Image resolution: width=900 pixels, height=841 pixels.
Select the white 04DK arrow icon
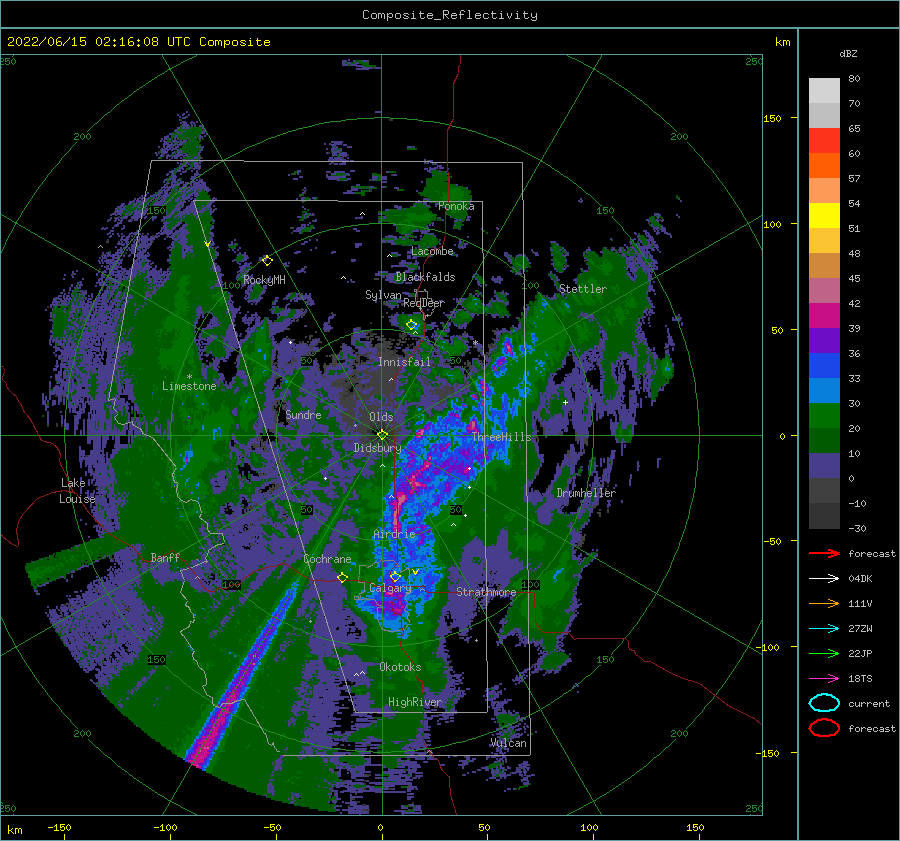(x=824, y=578)
